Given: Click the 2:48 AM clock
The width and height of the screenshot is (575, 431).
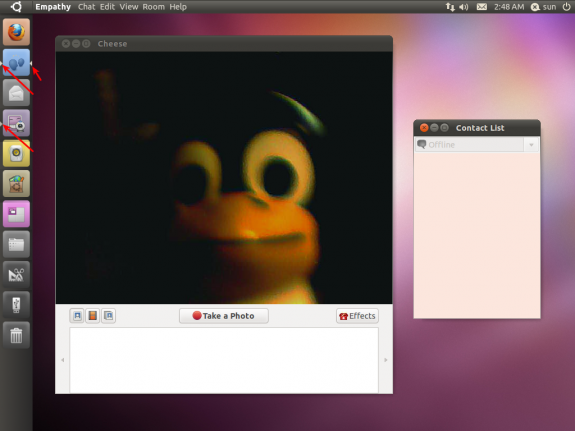Looking at the screenshot, I should coord(509,7).
